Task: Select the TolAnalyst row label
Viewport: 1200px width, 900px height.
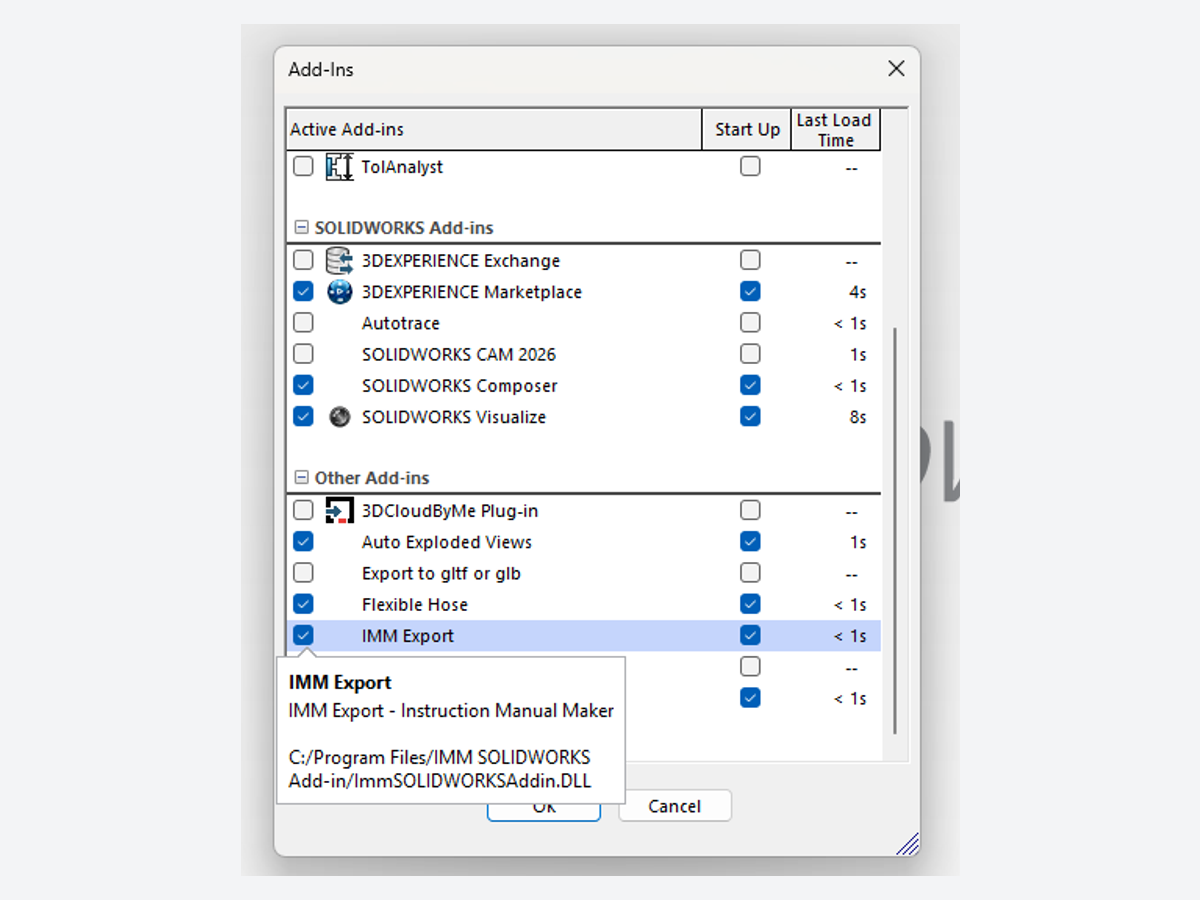Action: click(x=402, y=167)
